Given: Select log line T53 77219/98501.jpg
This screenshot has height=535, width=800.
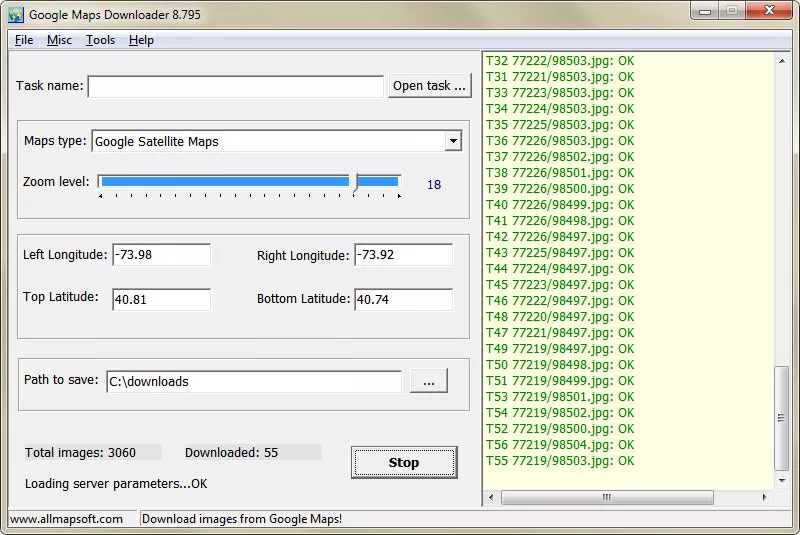Looking at the screenshot, I should [x=560, y=397].
